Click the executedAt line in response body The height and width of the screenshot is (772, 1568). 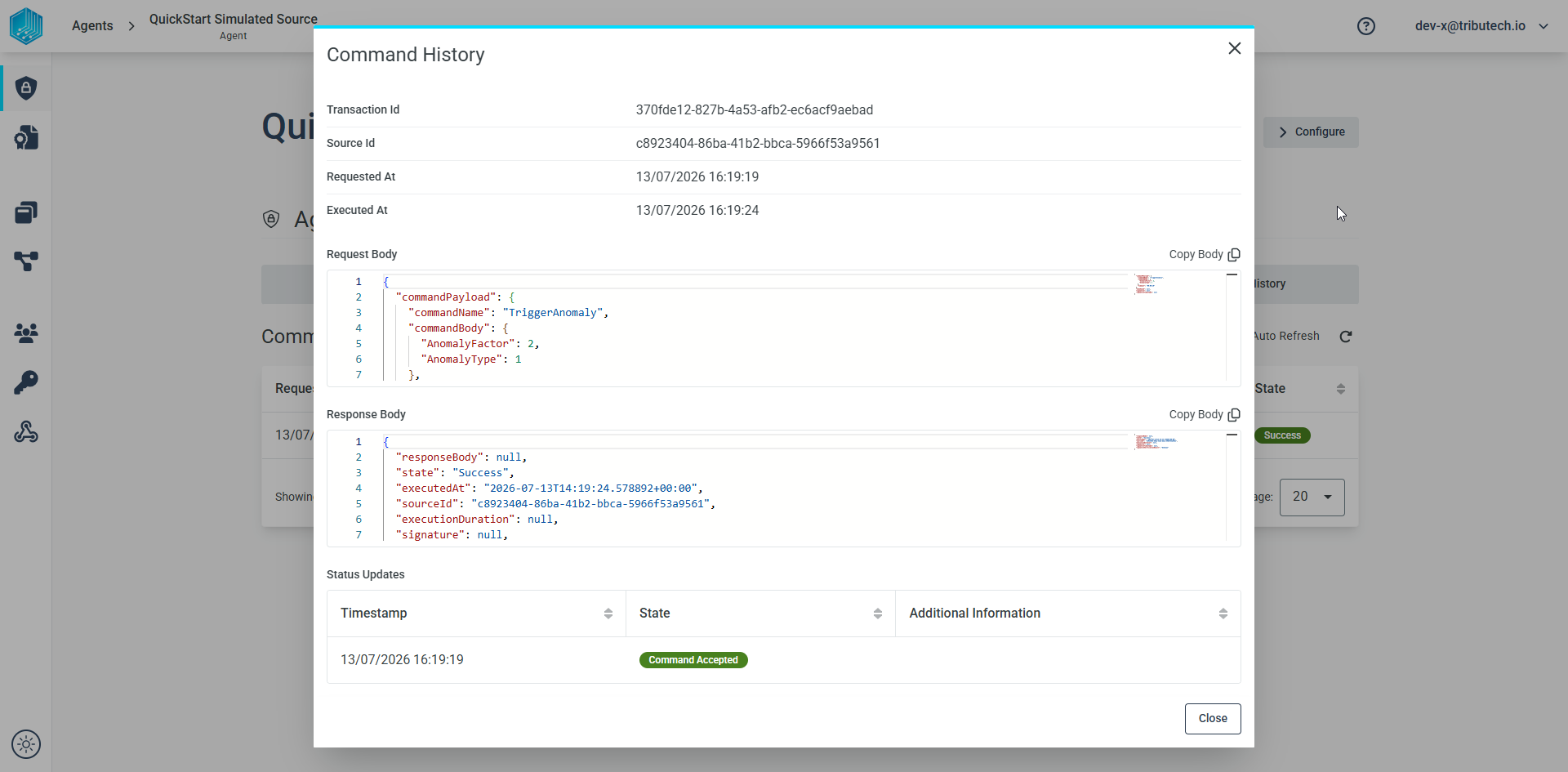click(x=549, y=489)
